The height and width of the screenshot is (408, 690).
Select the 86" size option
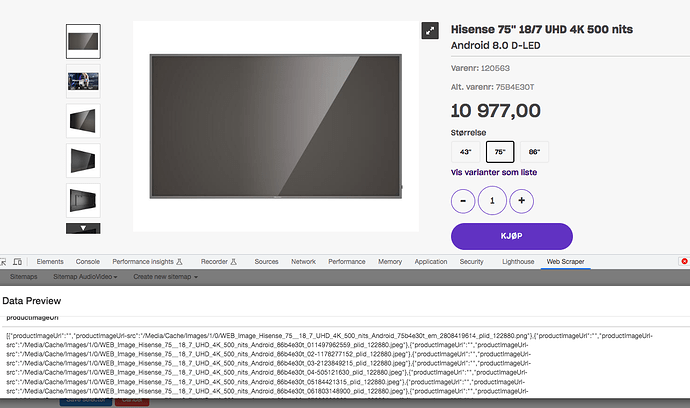tap(534, 152)
